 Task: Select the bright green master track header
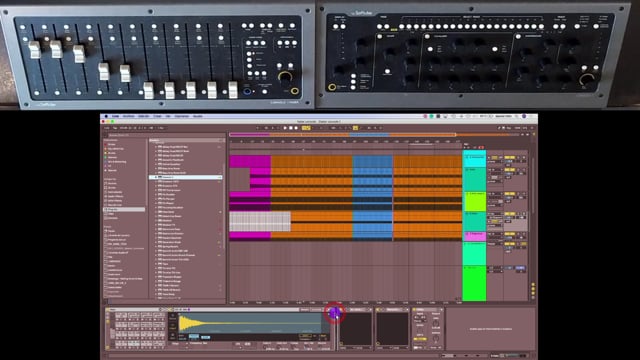(474, 283)
